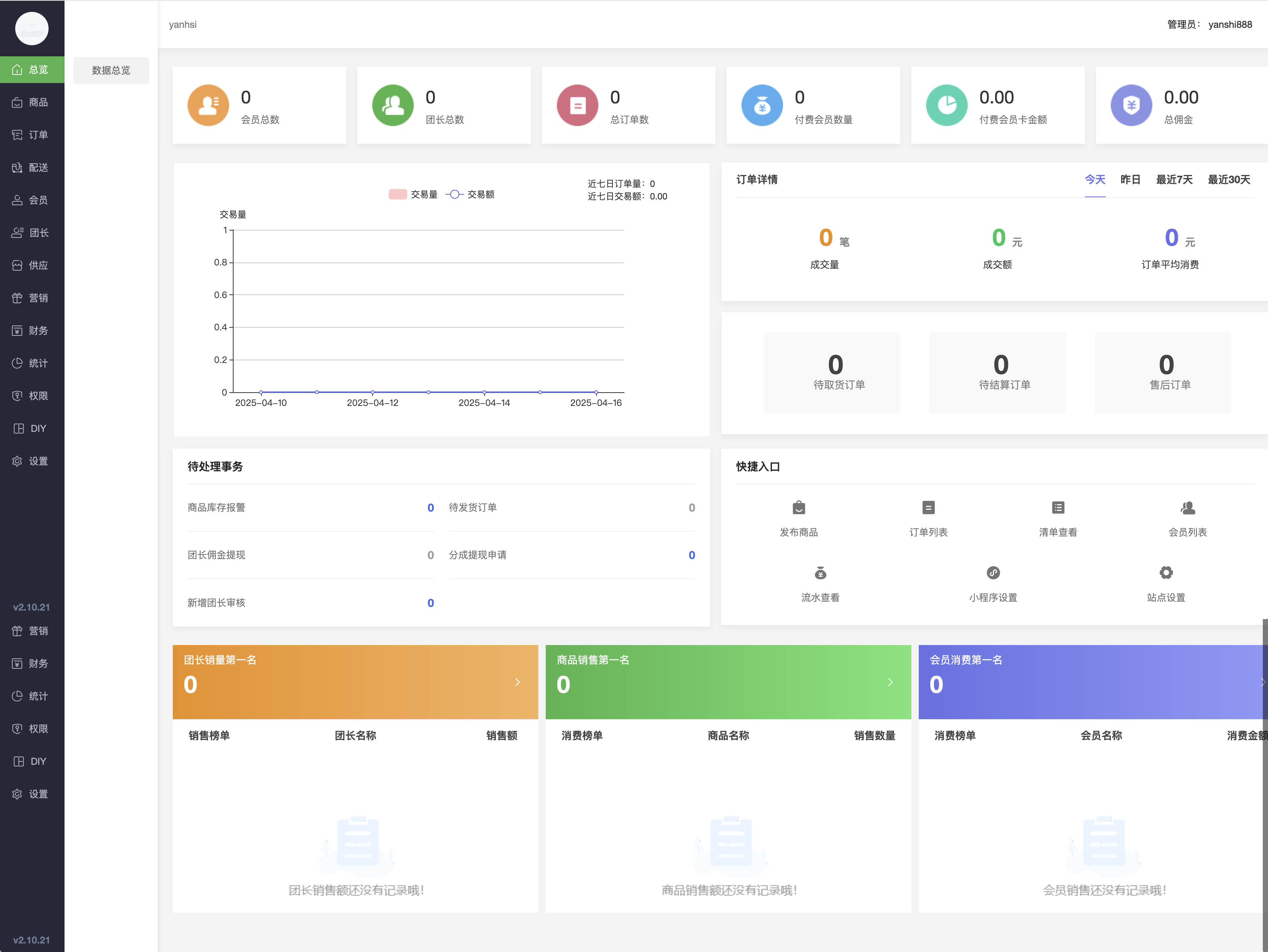Select 最近30天 order detail tab
The height and width of the screenshot is (952, 1268).
coord(1228,179)
